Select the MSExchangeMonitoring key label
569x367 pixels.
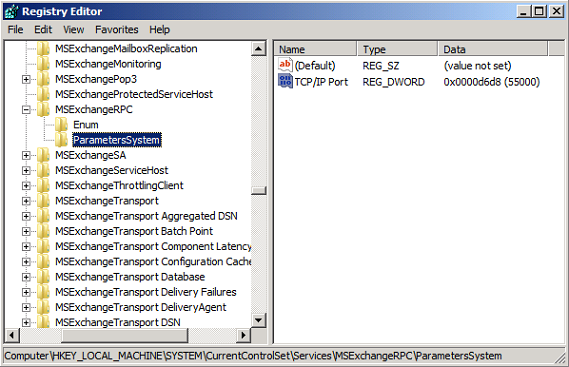(108, 64)
